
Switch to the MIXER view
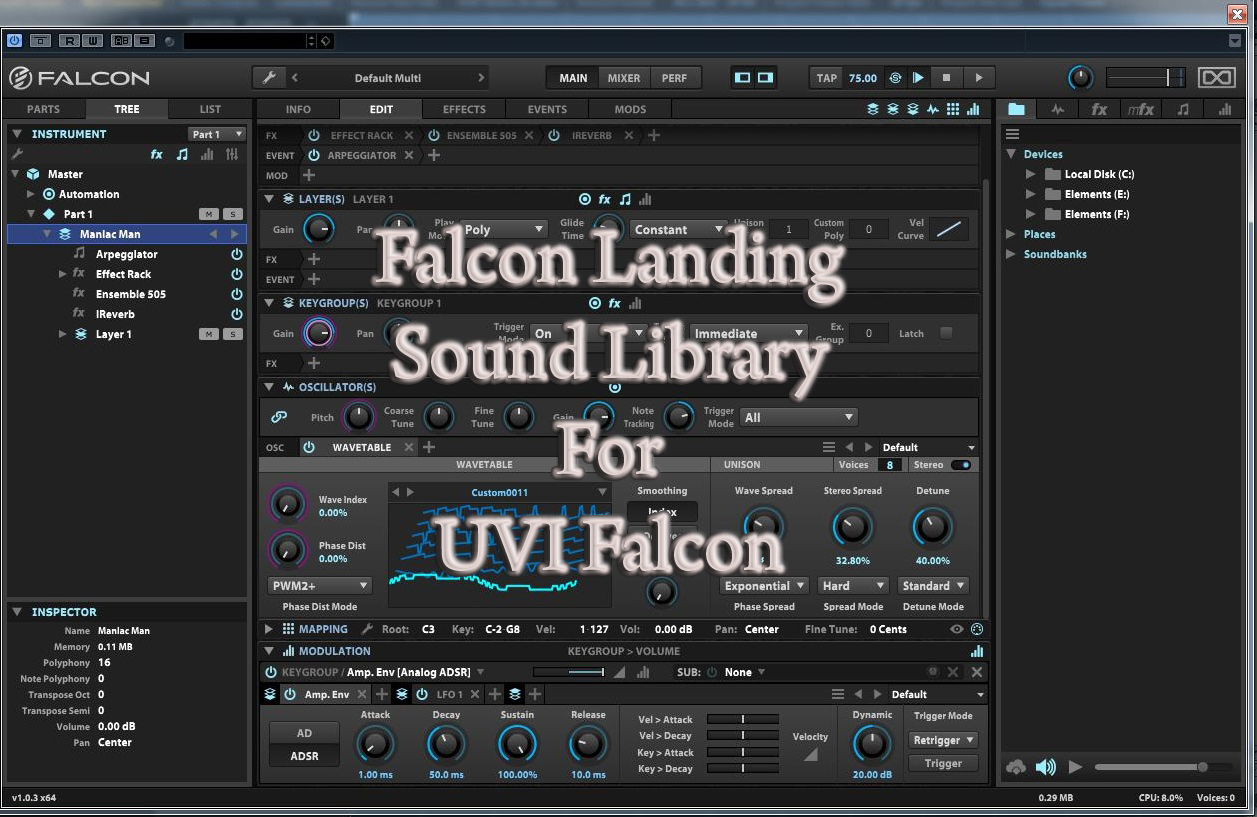coord(624,78)
